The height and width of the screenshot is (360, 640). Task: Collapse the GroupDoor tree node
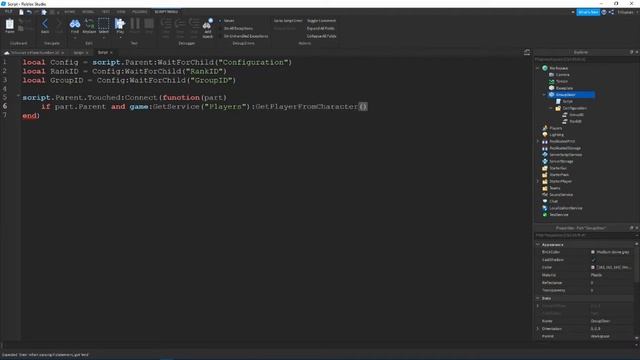(x=544, y=95)
